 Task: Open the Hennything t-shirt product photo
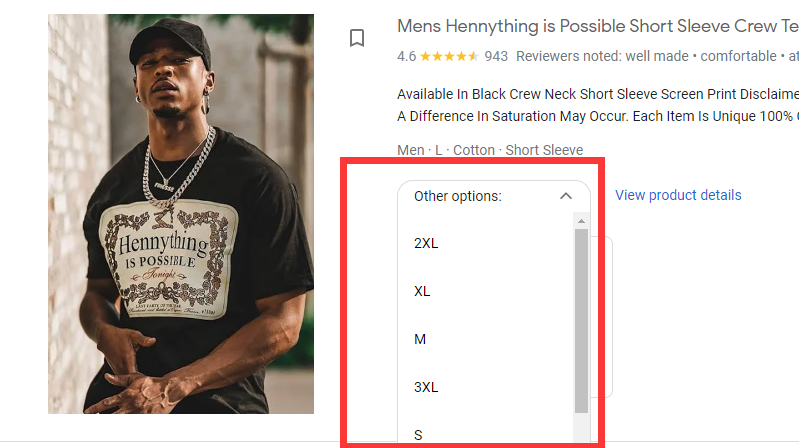(181, 214)
